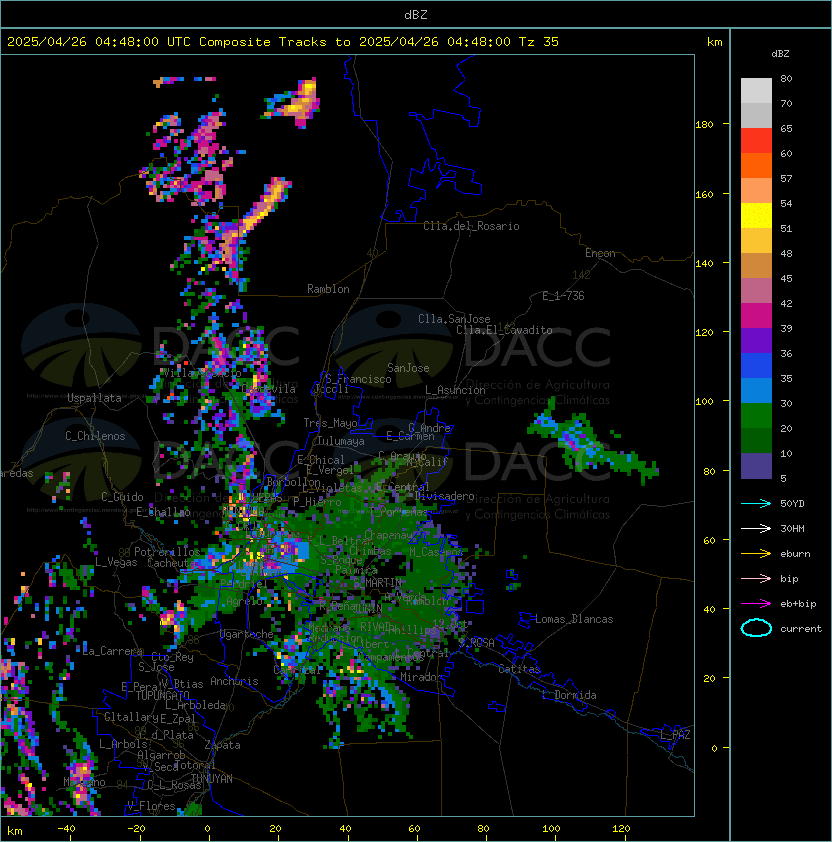Click the C_Chilenos map label

coord(95,436)
